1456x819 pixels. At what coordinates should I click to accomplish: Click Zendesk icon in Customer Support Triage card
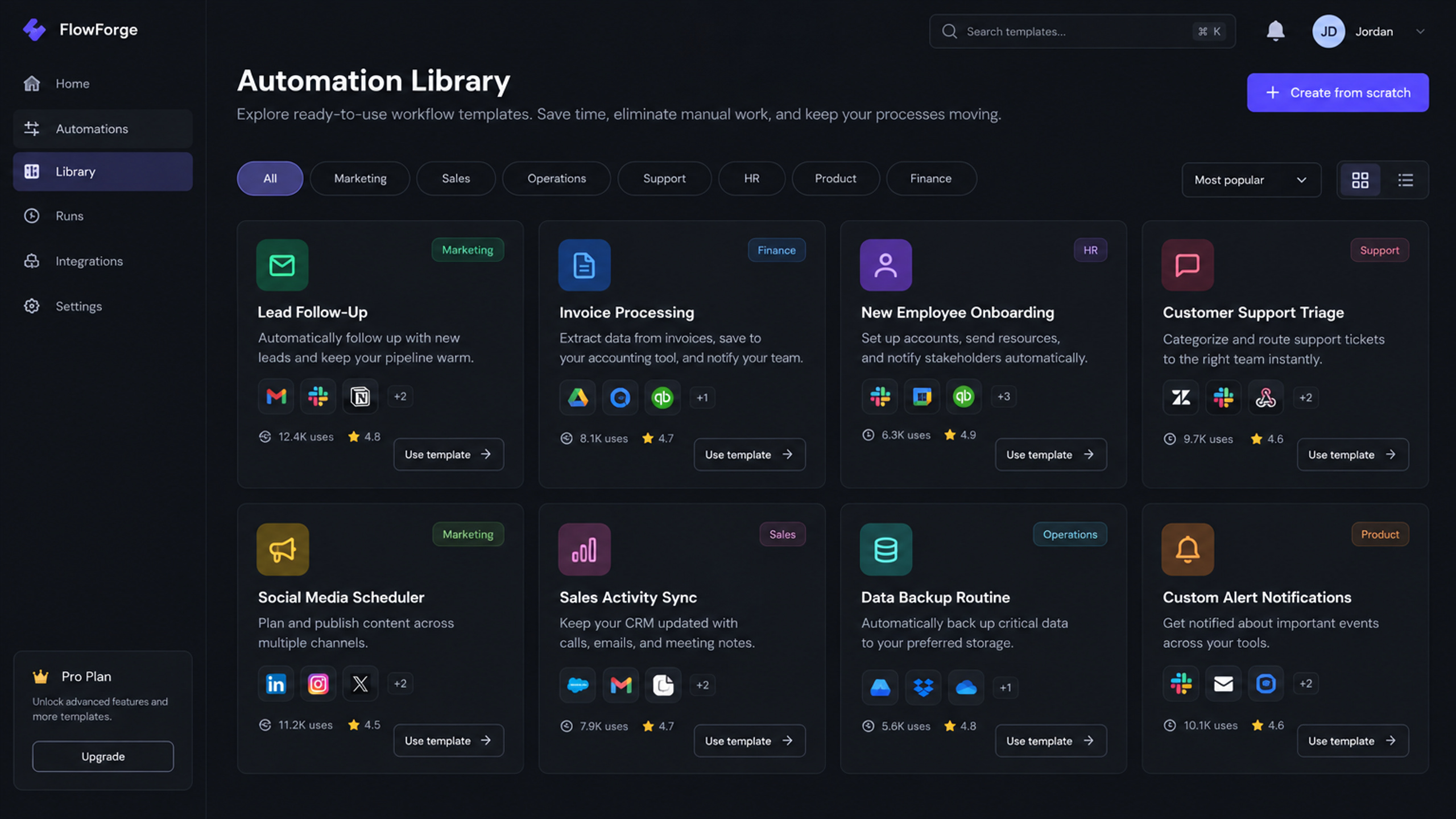1181,398
